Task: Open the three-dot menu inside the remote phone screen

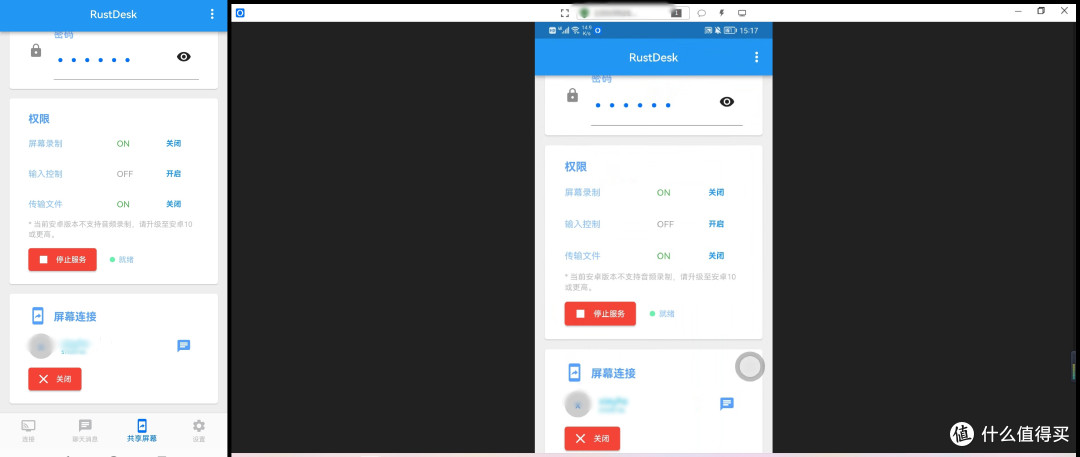Action: coord(757,57)
